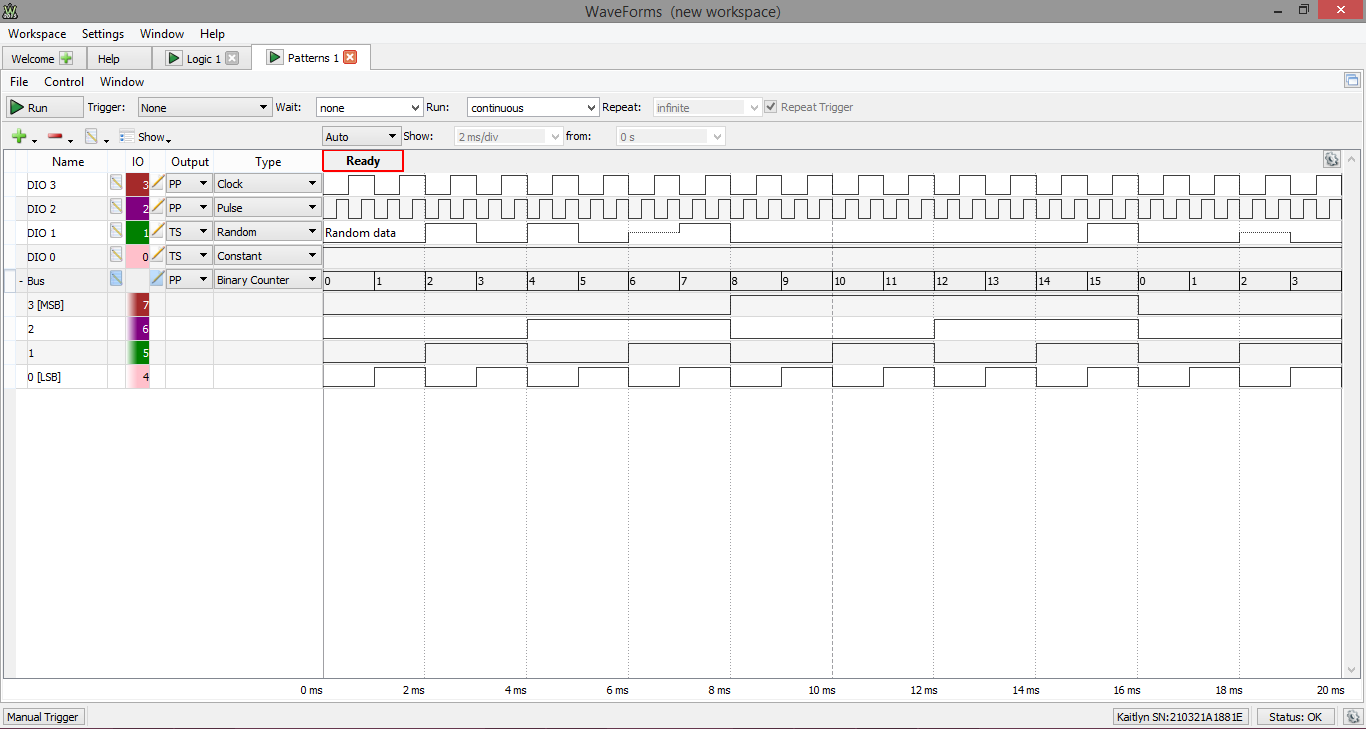This screenshot has height=729, width=1366.
Task: Open the Auto scale mode dropdown
Action: coord(361,136)
